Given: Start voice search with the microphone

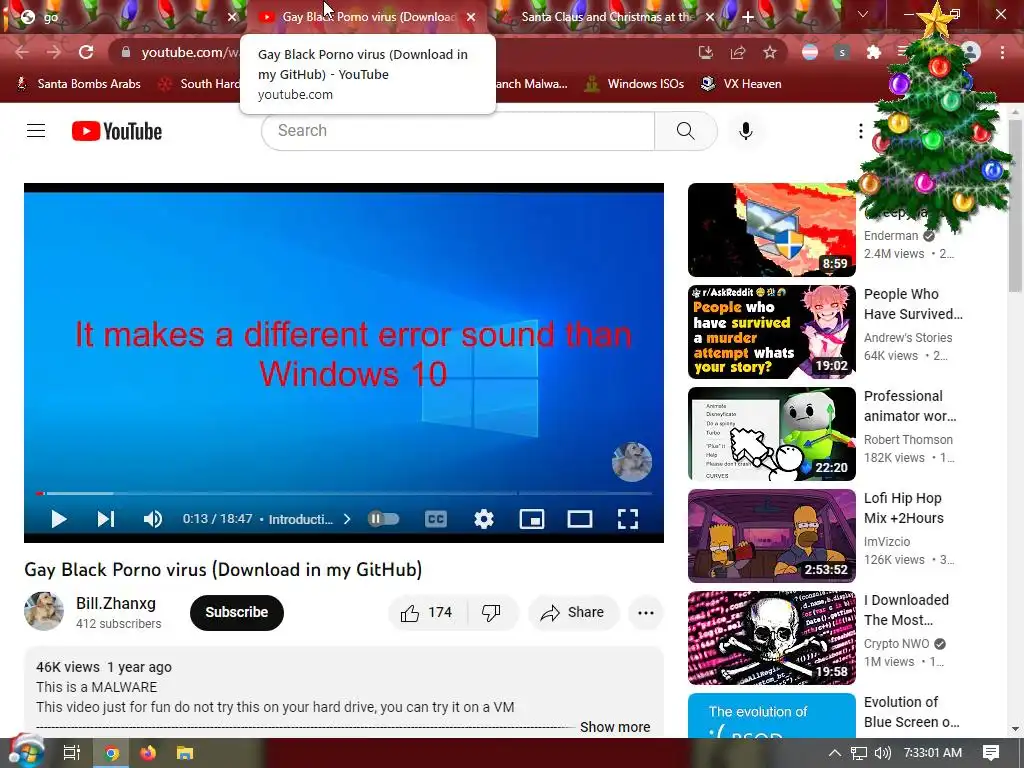Looking at the screenshot, I should (745, 131).
